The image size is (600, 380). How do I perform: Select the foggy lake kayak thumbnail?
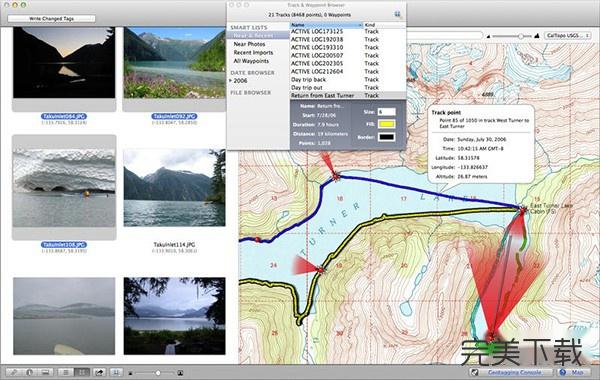[64, 316]
